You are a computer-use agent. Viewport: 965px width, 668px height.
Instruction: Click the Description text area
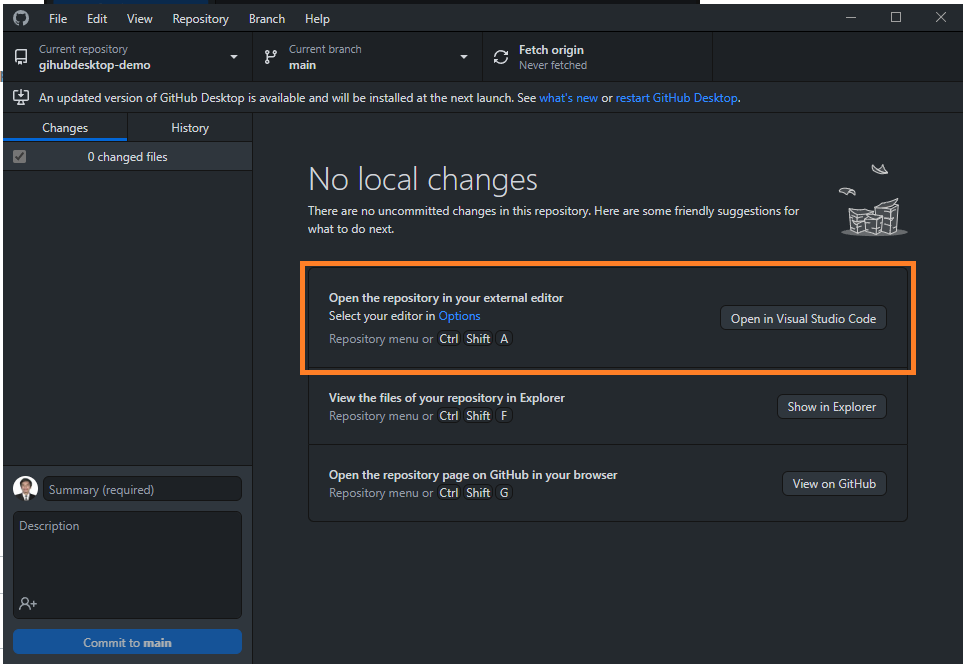[127, 565]
